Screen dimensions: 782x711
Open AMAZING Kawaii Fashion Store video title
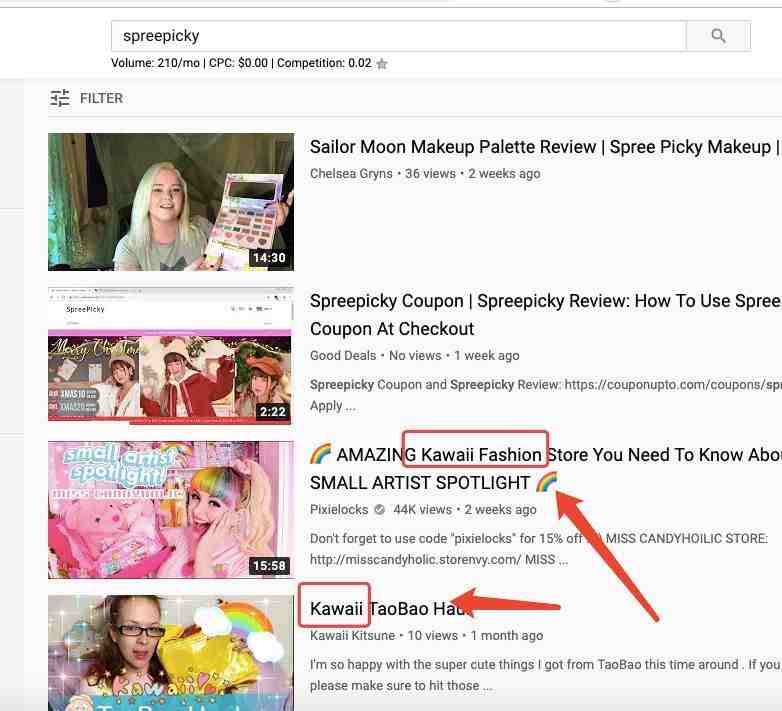(545, 469)
